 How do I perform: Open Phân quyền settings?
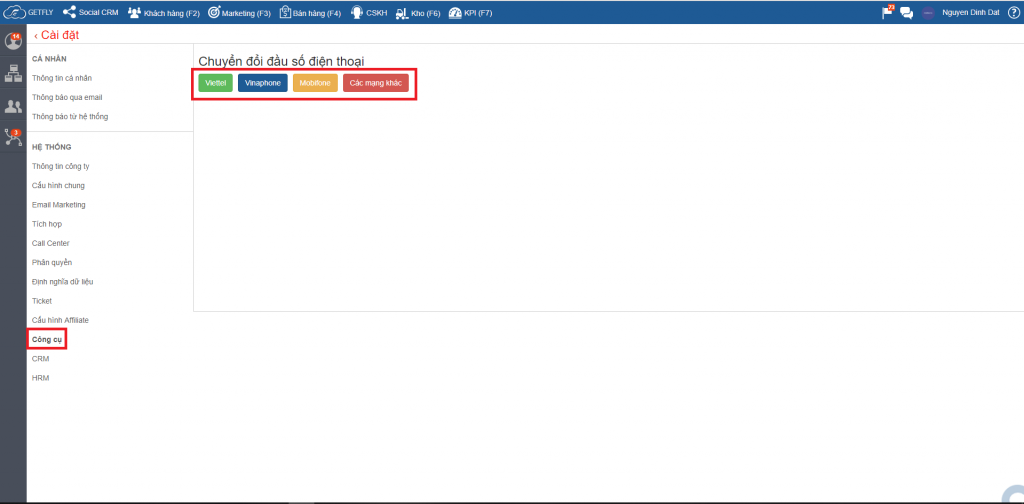coord(52,262)
